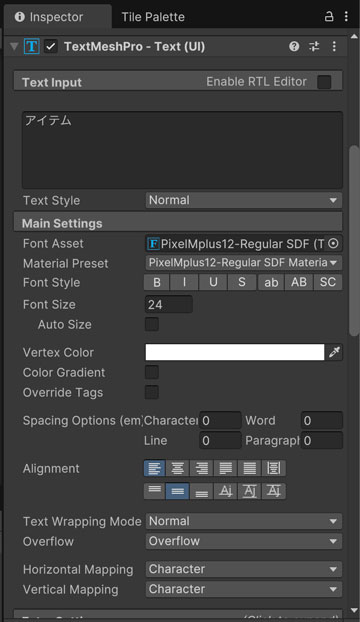Open the TextMeshPro component kebab menu

click(x=334, y=46)
